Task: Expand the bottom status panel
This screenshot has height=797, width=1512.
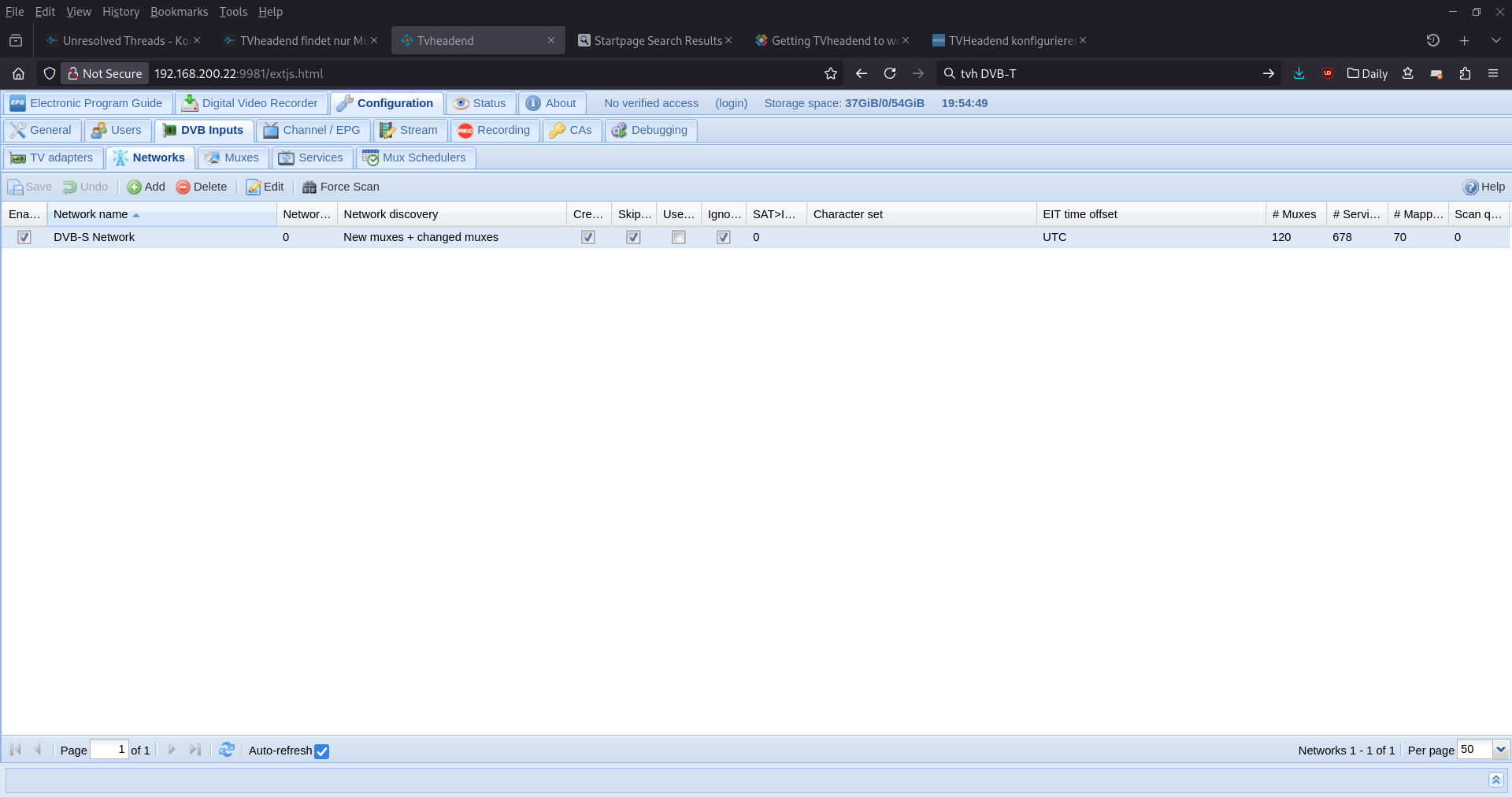Action: 1496,780
